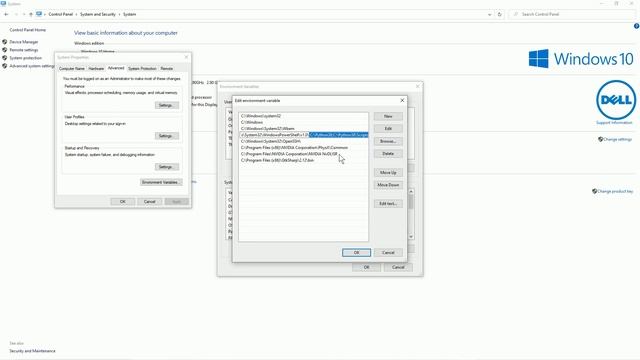Select the System32\Wbem path entry
The height and width of the screenshot is (360, 640).
tap(303, 129)
